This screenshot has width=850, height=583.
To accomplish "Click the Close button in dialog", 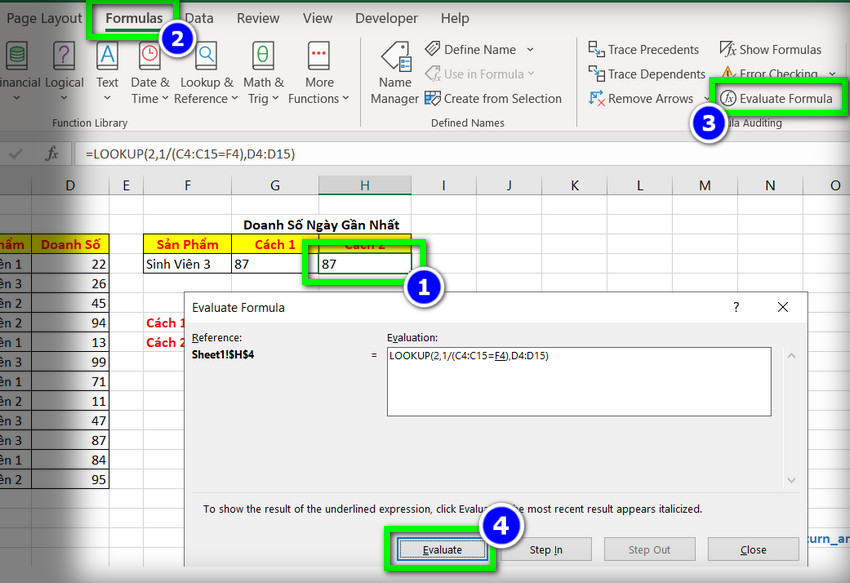I will 753,550.
